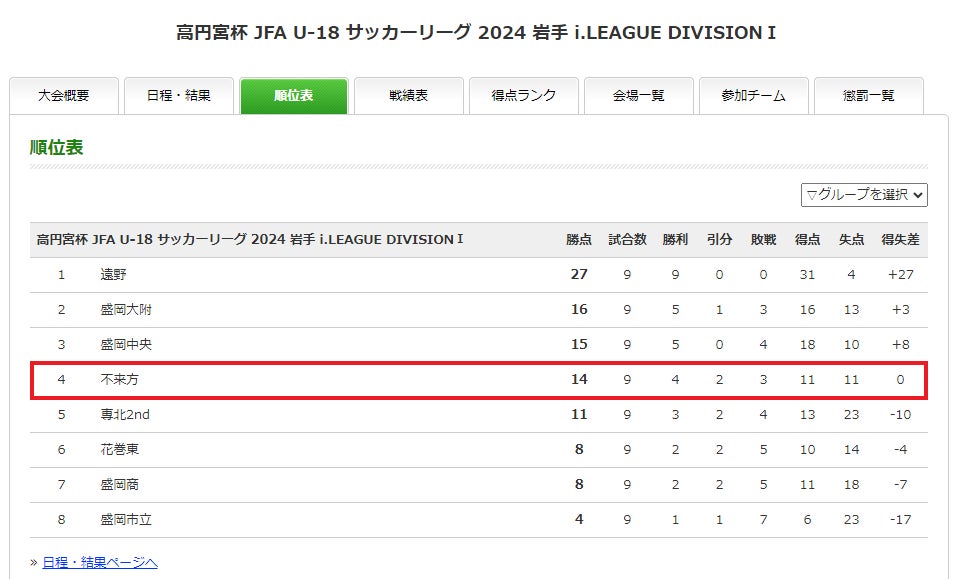Screen dimensions: 966x579
Task: Click the 日程・結果ページへ link
Action: tap(100, 563)
